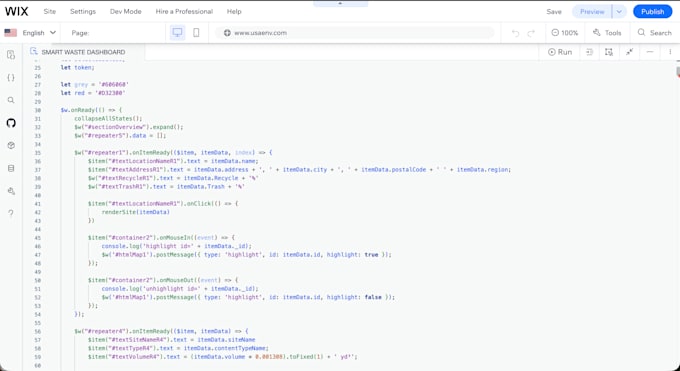The height and width of the screenshot is (371, 680).
Task: Click '#repeater4' onItemReady line
Action: point(161,331)
